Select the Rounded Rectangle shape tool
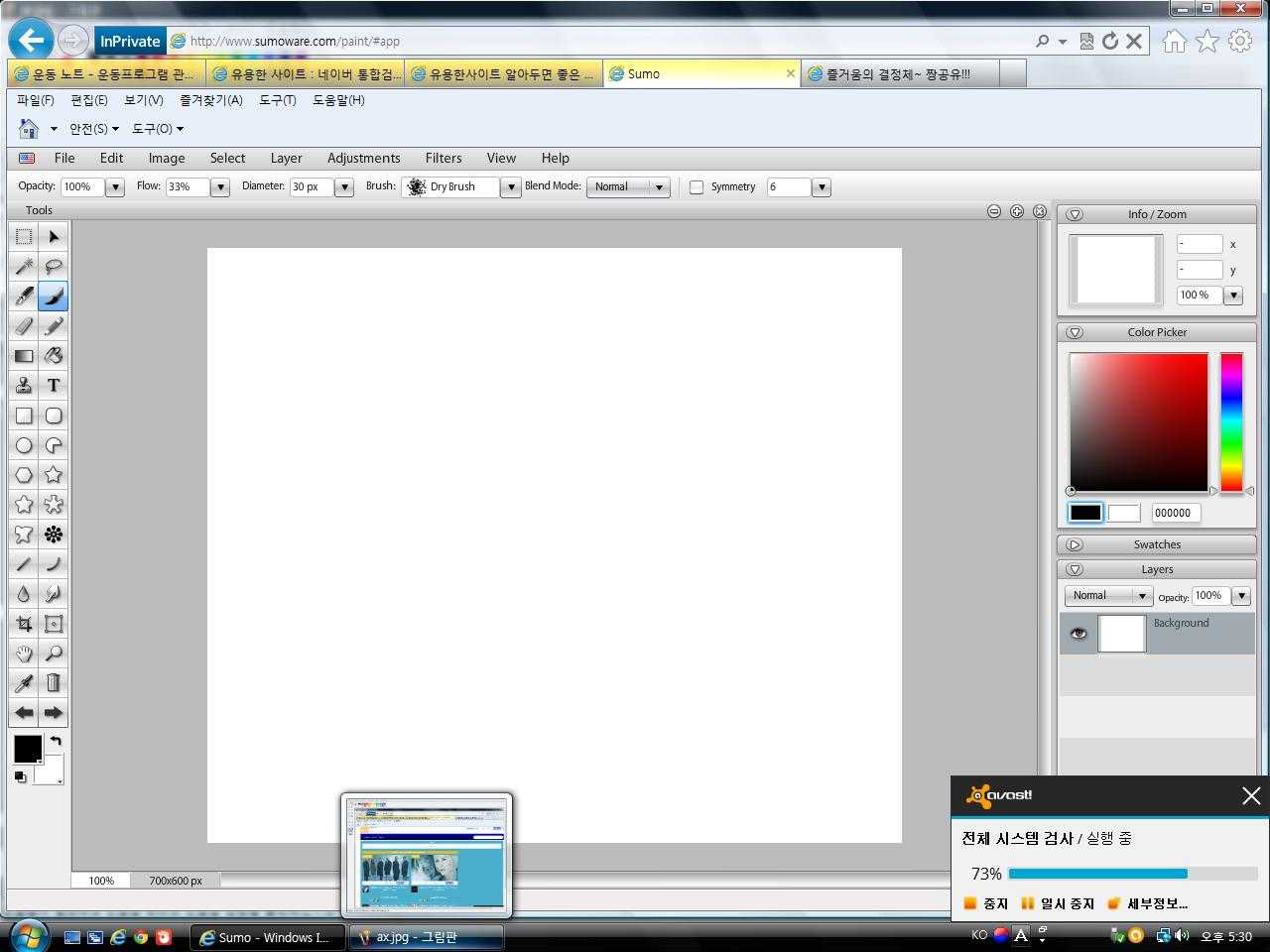Screen dimensions: 1270x952 click(54, 416)
